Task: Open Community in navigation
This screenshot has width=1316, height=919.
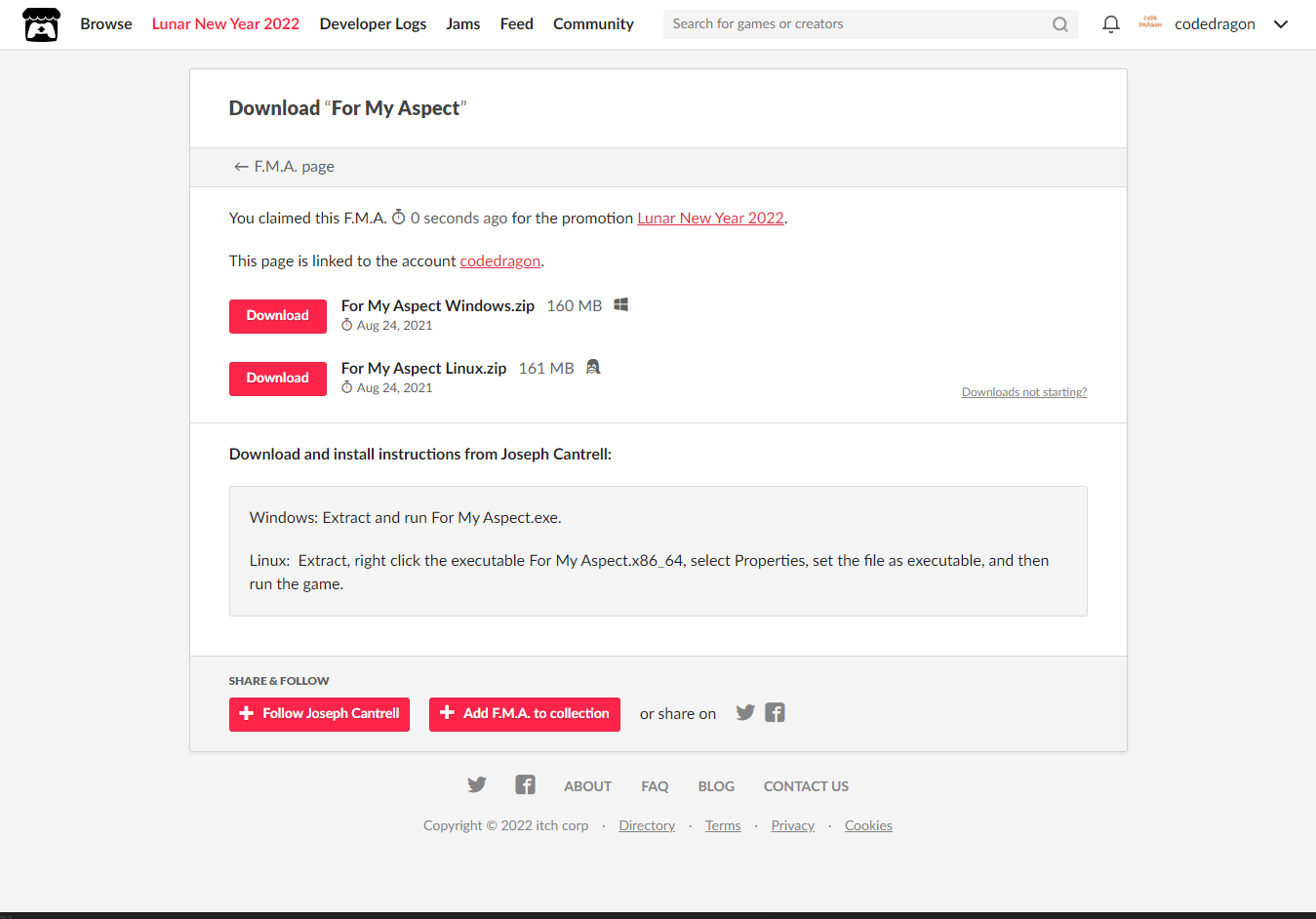Action: click(x=593, y=24)
